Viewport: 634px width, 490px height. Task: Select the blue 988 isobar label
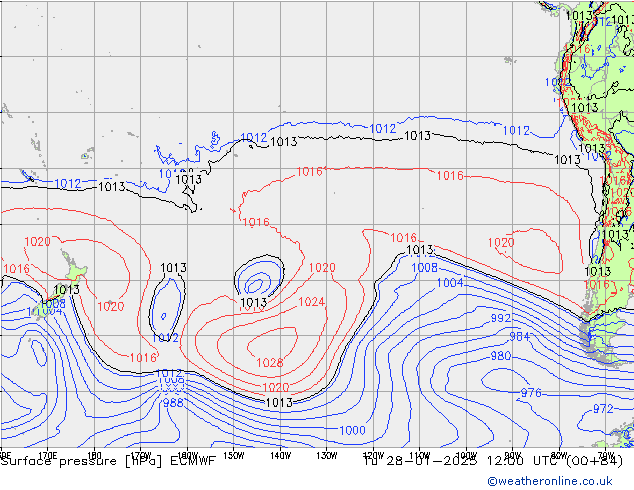[173, 403]
